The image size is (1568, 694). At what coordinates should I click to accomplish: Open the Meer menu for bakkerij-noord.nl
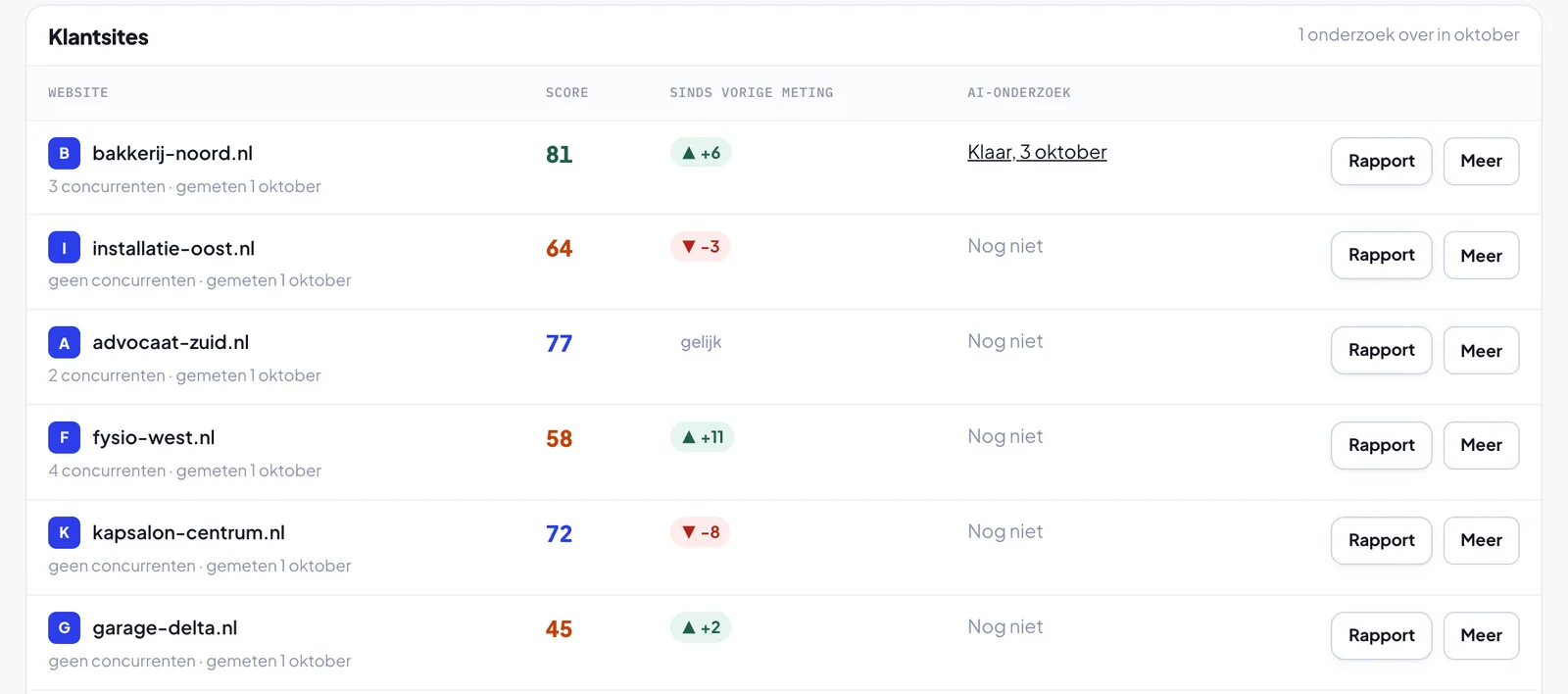coord(1481,161)
